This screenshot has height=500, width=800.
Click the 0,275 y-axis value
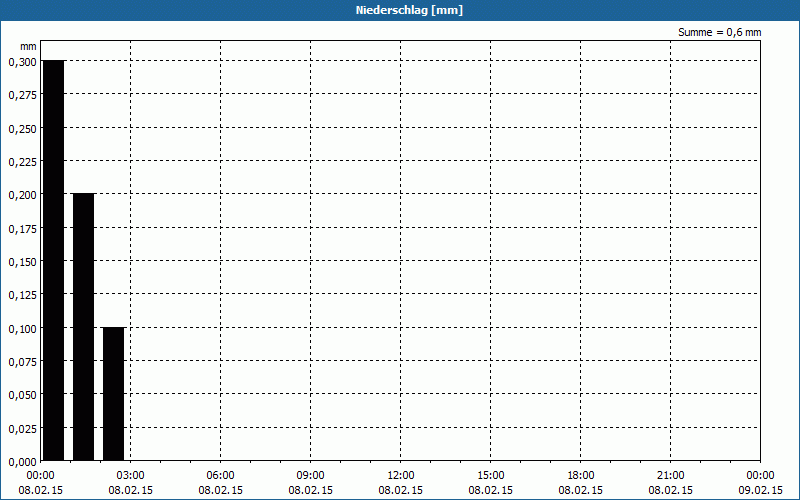click(23, 95)
